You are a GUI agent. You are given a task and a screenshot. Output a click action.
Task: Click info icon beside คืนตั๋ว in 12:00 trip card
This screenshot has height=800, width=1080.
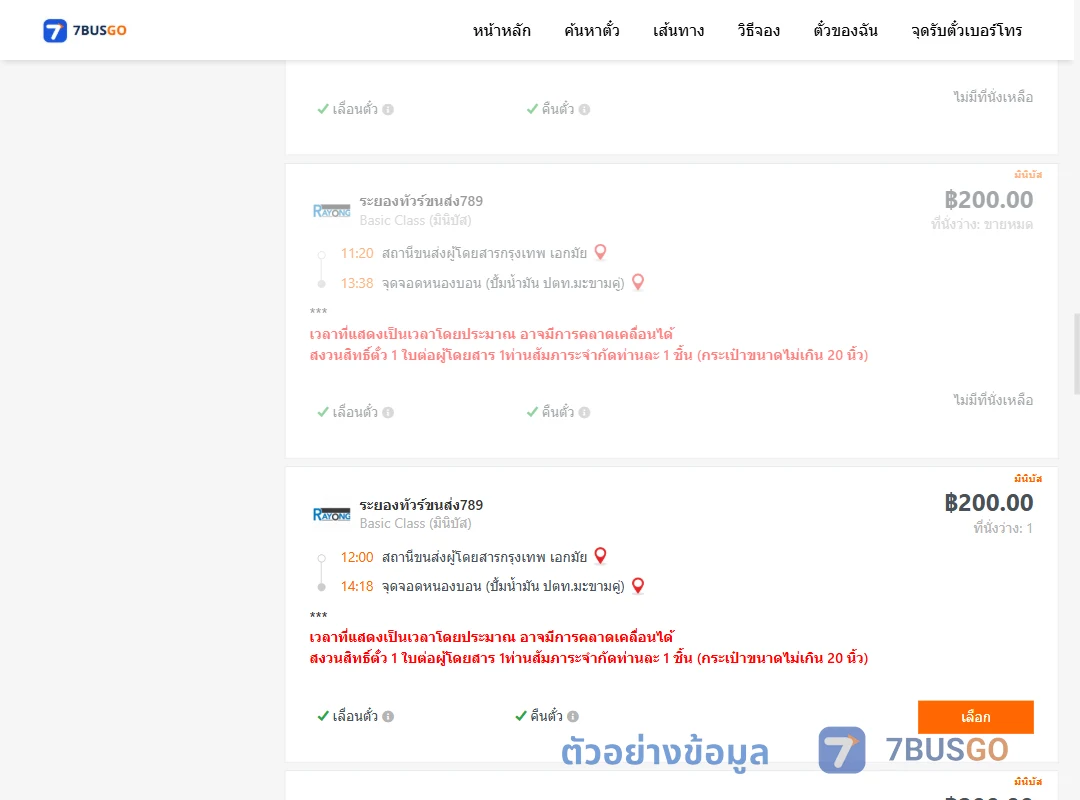573,717
